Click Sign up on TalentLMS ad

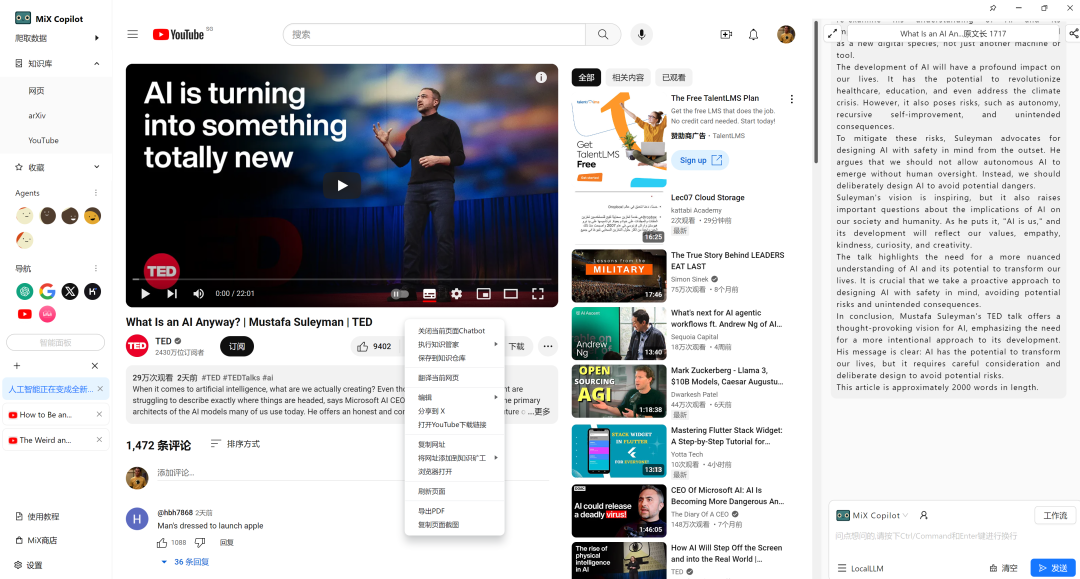click(700, 160)
